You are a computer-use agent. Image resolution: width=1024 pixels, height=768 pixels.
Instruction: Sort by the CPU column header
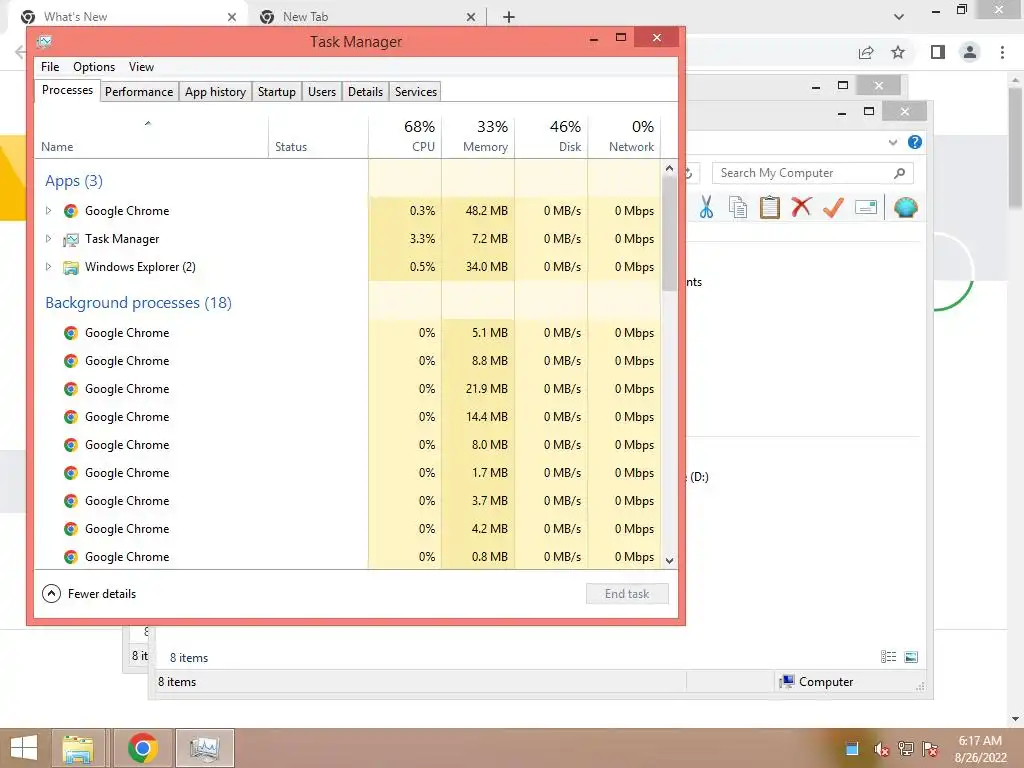pyautogui.click(x=406, y=136)
